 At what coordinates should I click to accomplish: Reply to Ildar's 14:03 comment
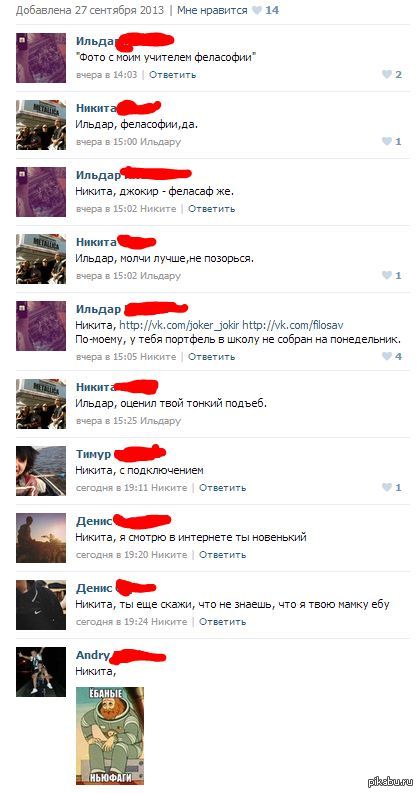coord(172,75)
